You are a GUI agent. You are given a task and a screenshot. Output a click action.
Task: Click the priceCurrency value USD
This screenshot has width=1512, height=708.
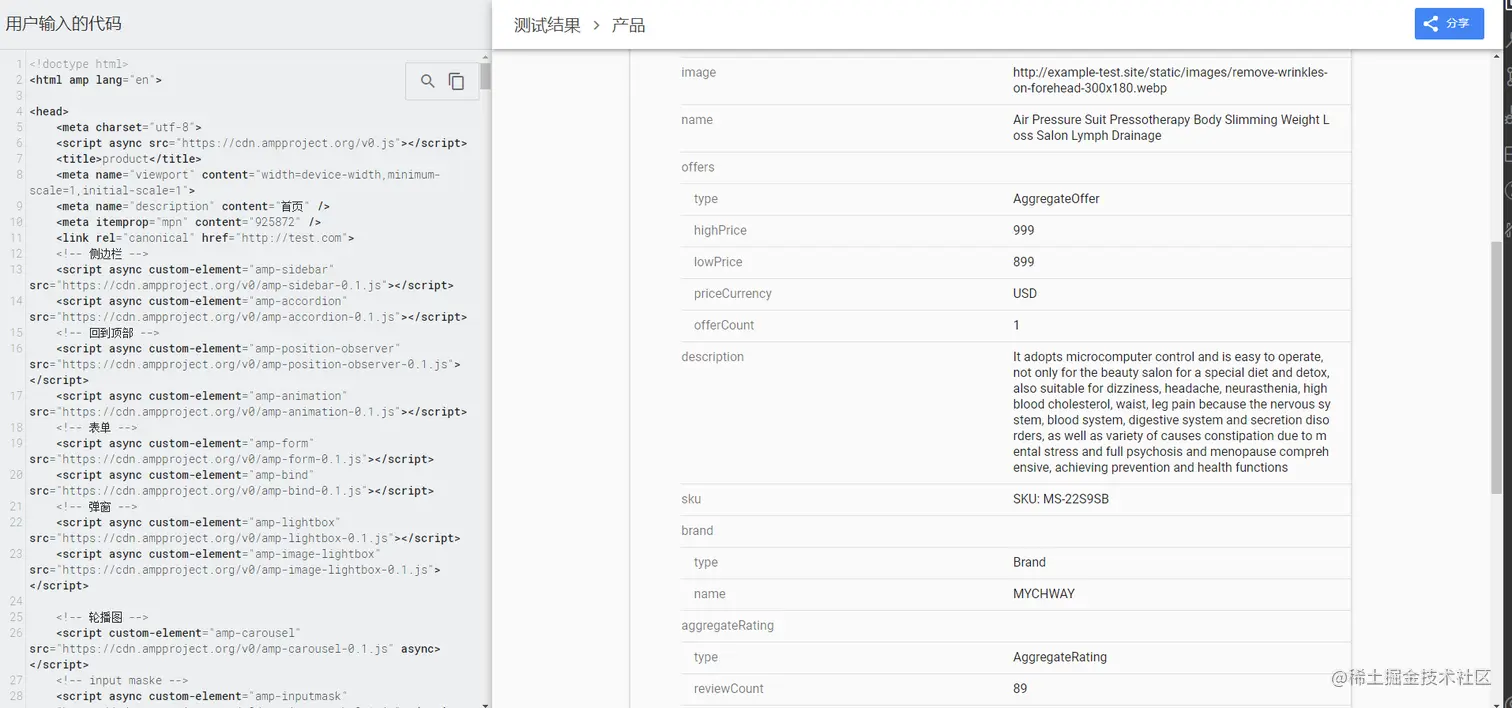pyautogui.click(x=1025, y=294)
